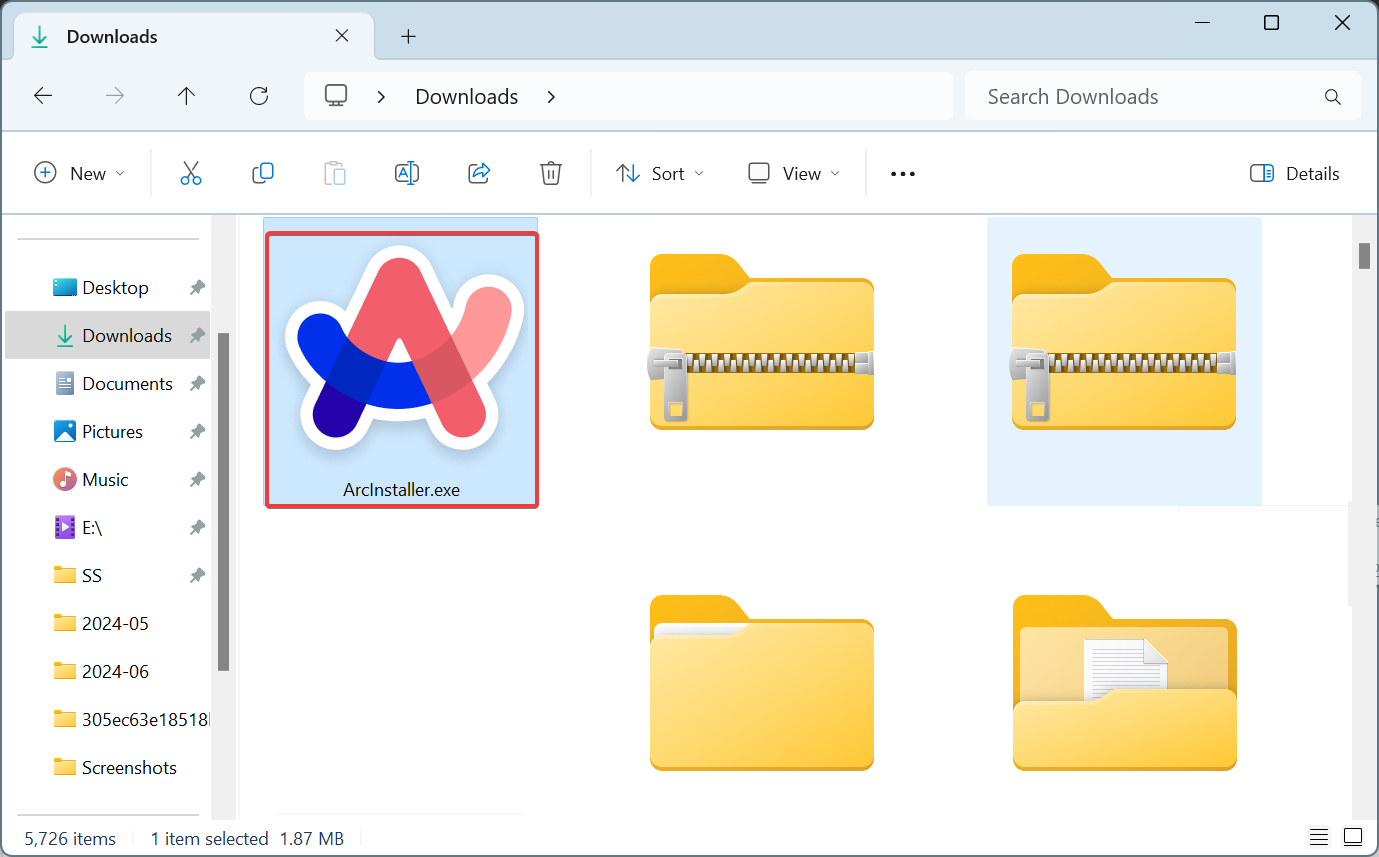
Task: Share ArcInstaller.exe via the share icon
Action: click(479, 173)
